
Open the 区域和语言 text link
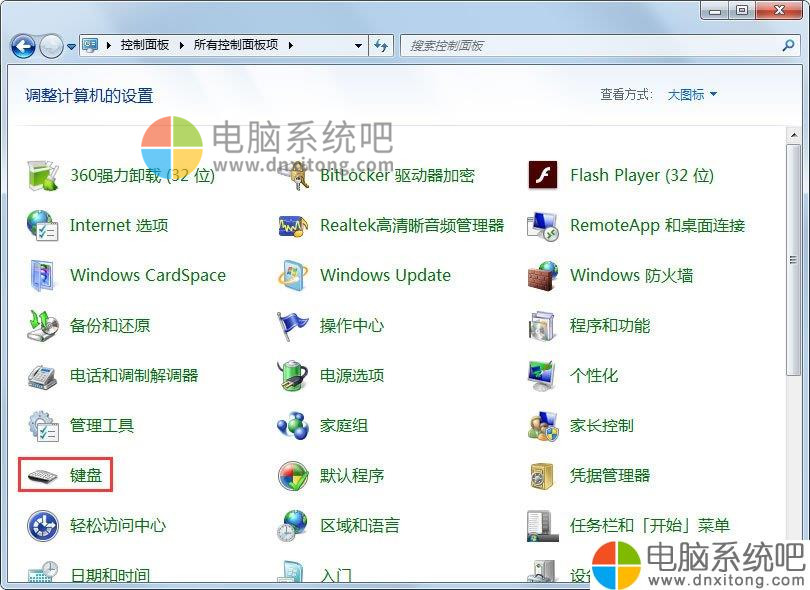point(360,525)
